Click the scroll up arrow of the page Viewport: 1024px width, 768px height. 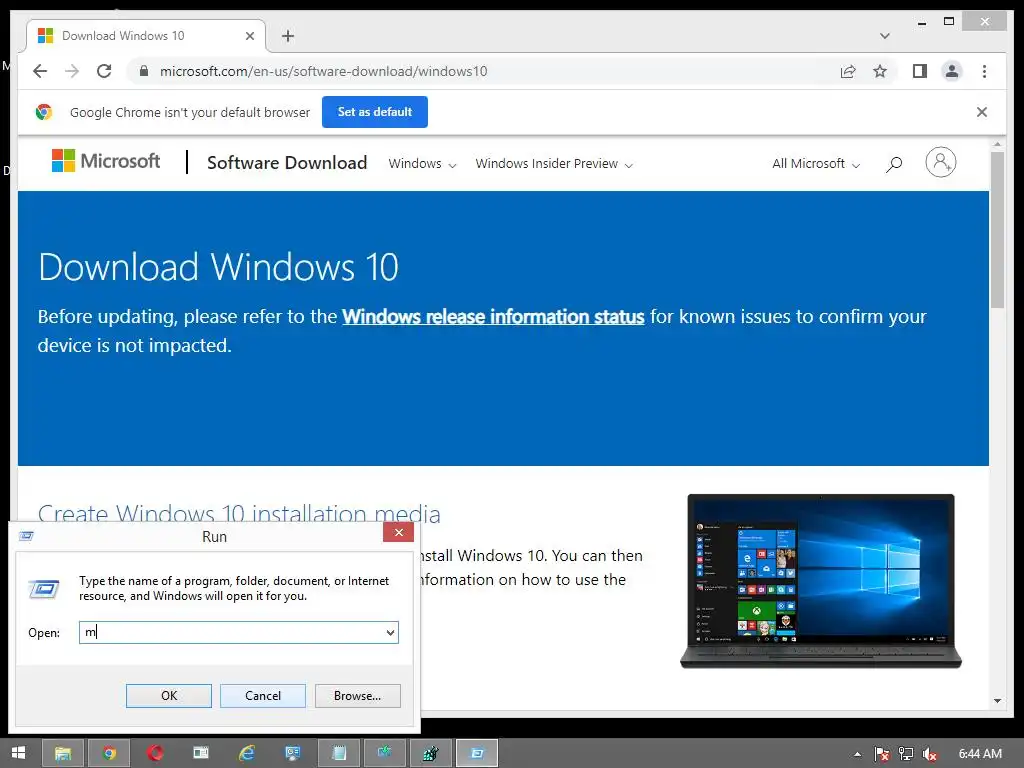point(997,144)
